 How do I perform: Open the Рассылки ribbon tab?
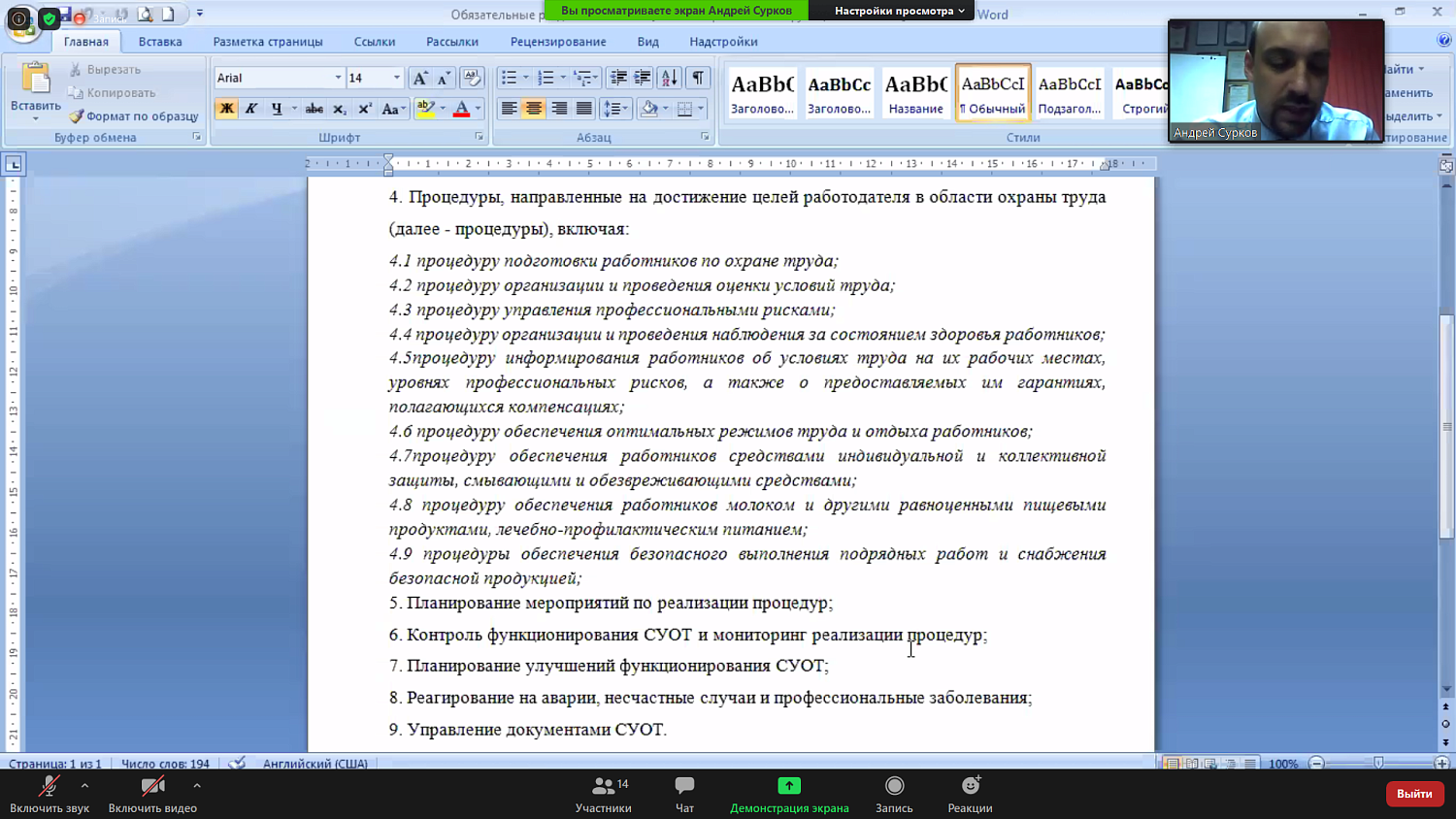[452, 42]
